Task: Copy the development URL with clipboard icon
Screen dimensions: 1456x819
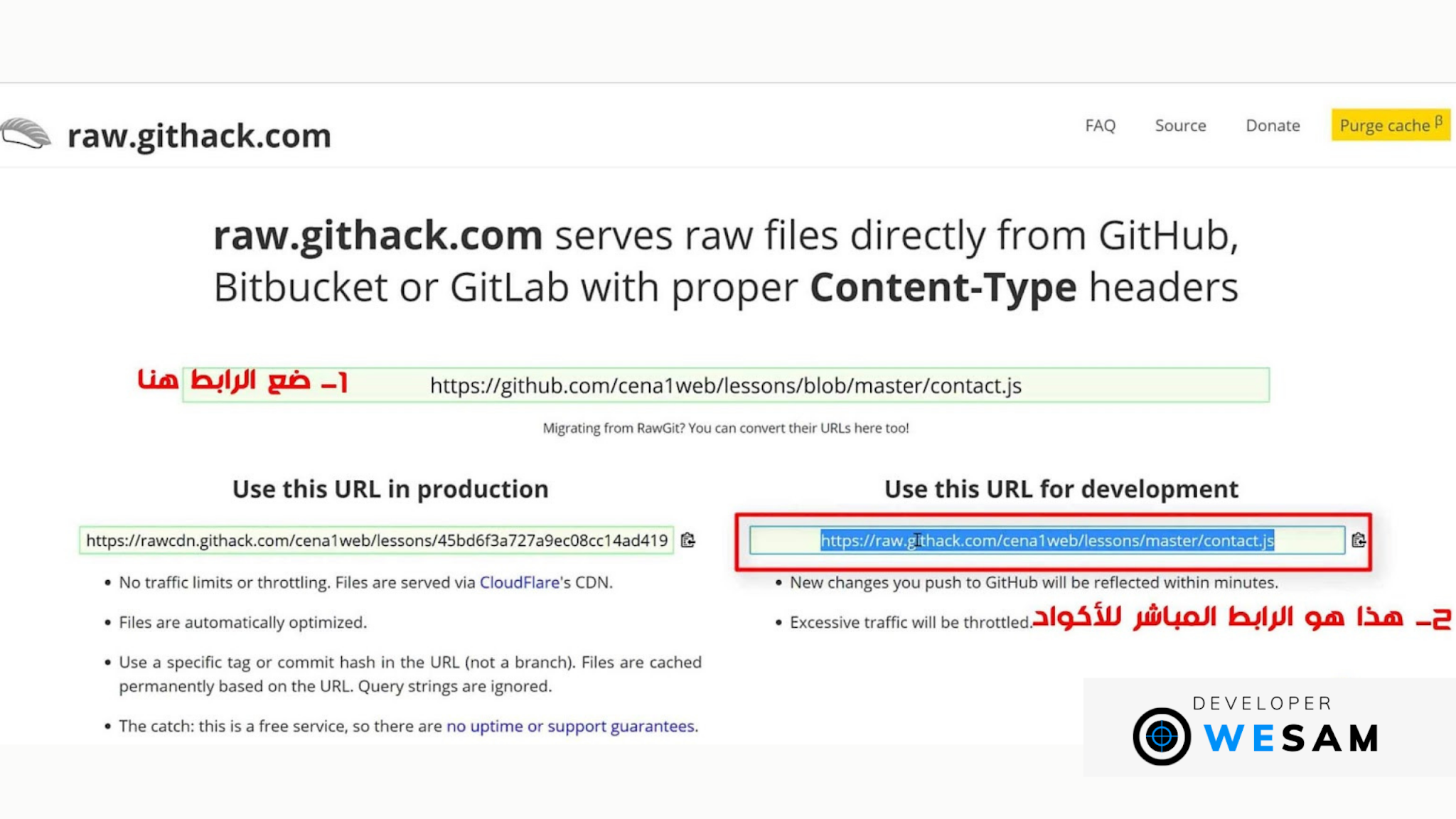Action: (1359, 540)
